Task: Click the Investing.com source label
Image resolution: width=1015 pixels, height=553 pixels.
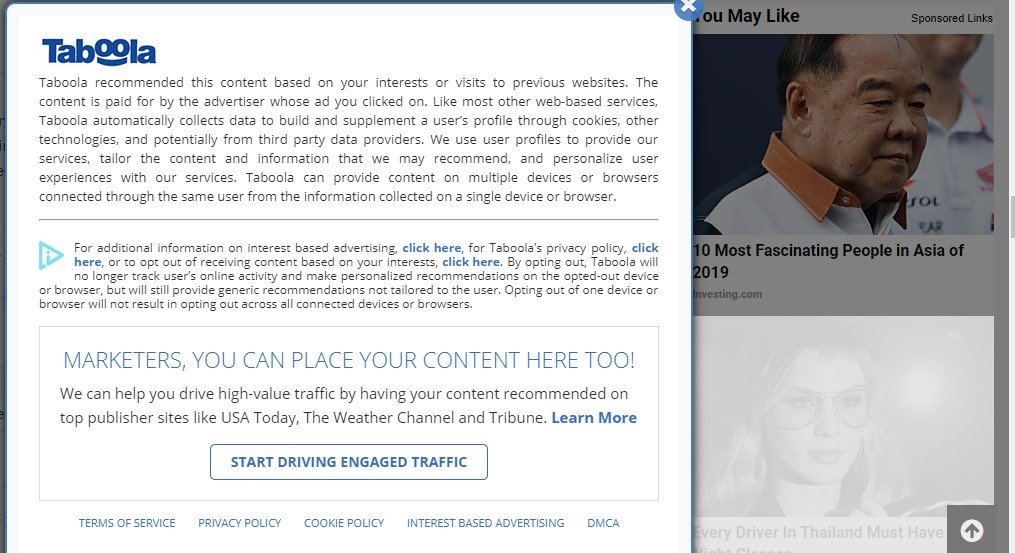Action: (727, 294)
